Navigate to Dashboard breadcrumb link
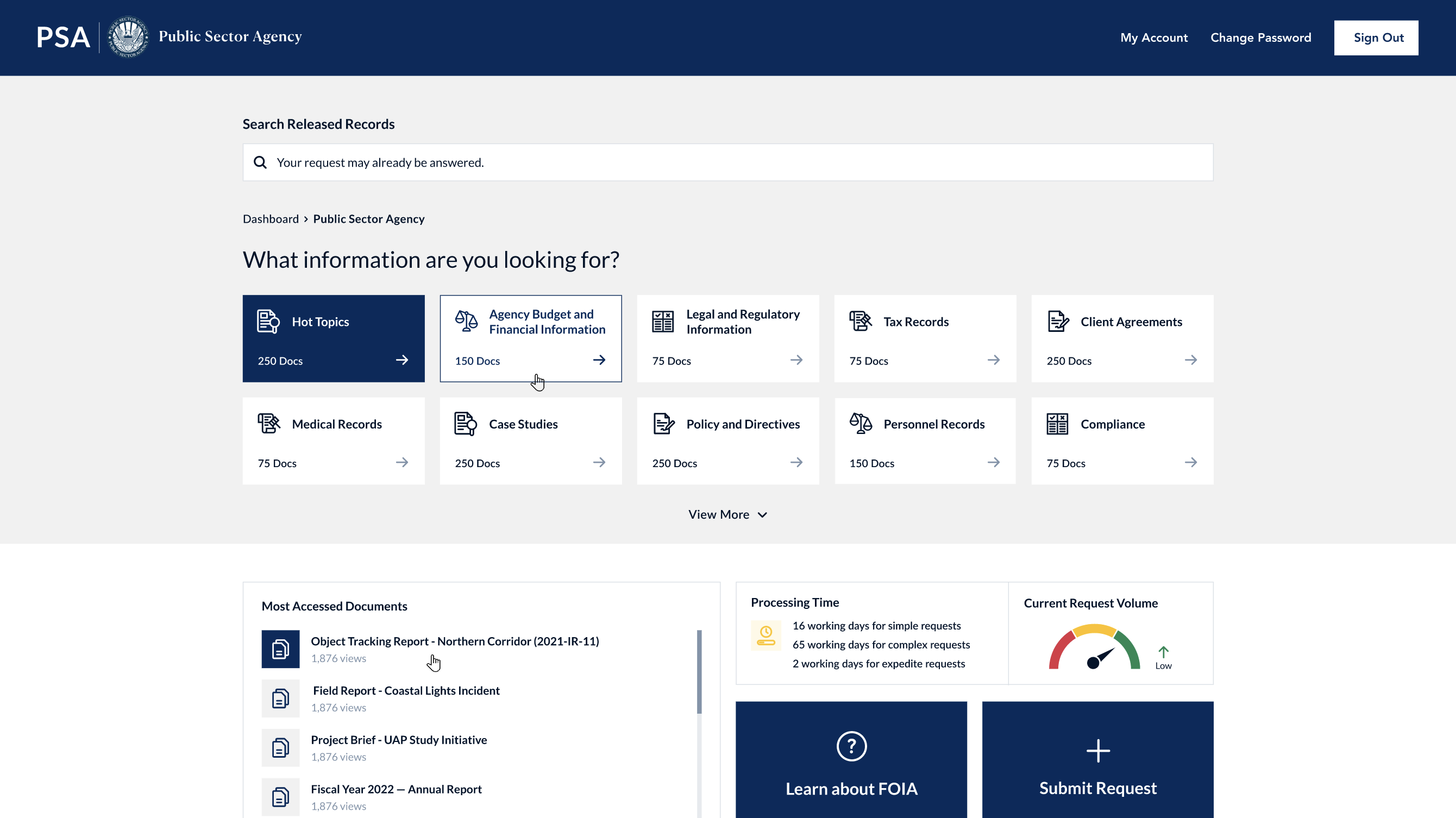The height and width of the screenshot is (818, 1456). [x=270, y=219]
